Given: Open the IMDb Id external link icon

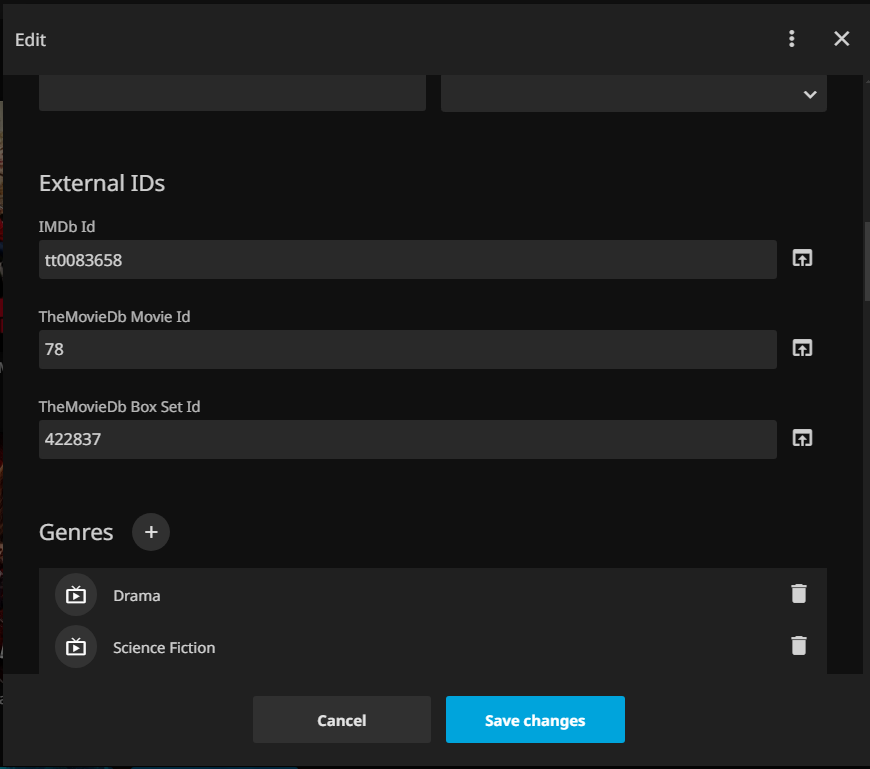Looking at the screenshot, I should click(802, 258).
